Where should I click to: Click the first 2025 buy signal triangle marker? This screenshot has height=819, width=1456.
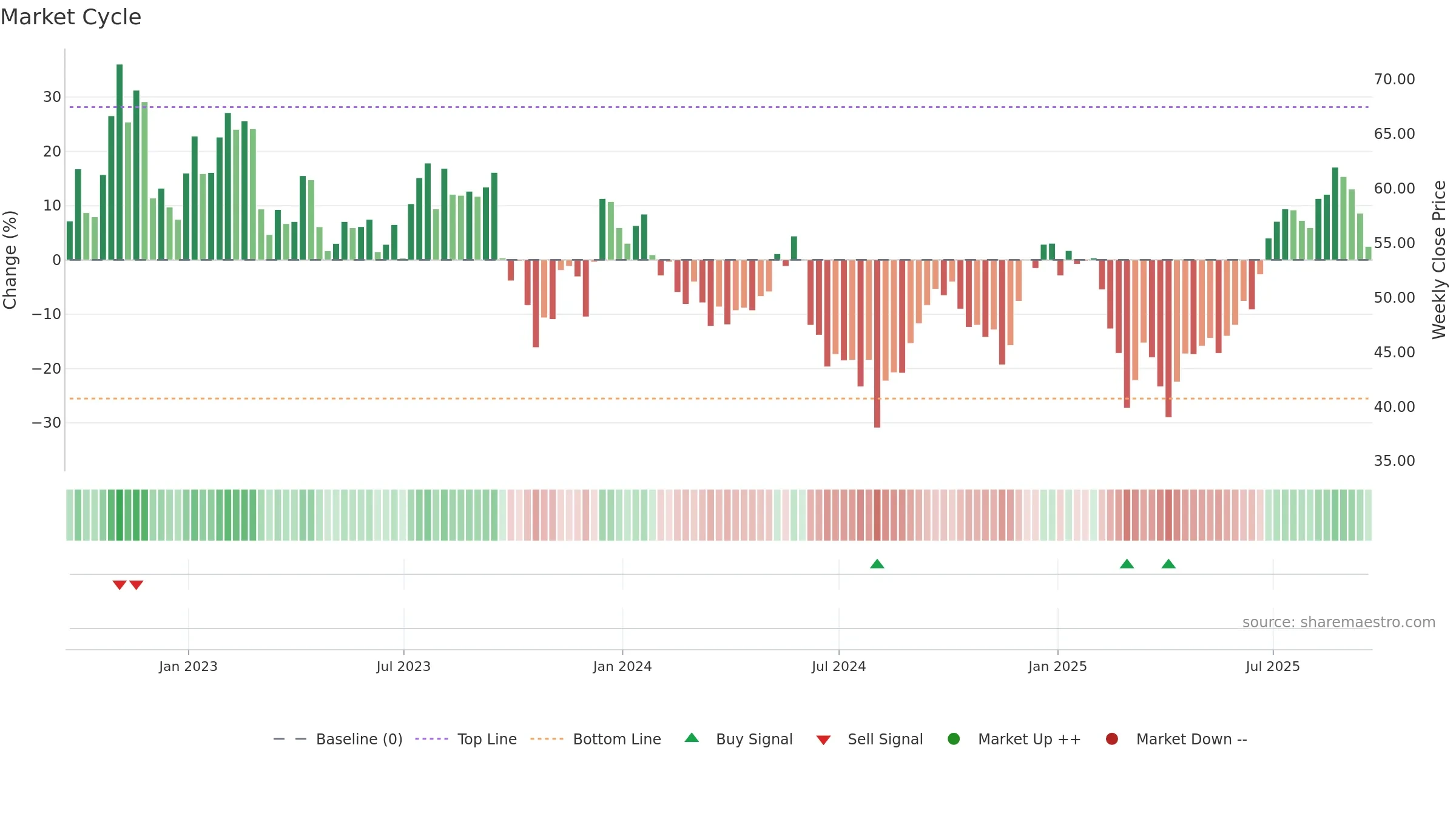pos(1127,564)
